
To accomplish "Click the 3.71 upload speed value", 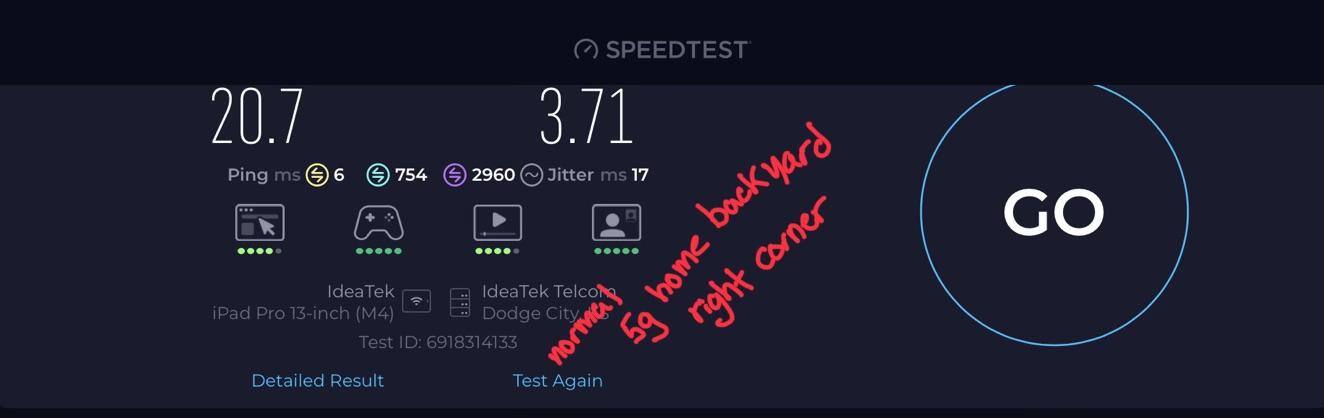I will [x=587, y=117].
